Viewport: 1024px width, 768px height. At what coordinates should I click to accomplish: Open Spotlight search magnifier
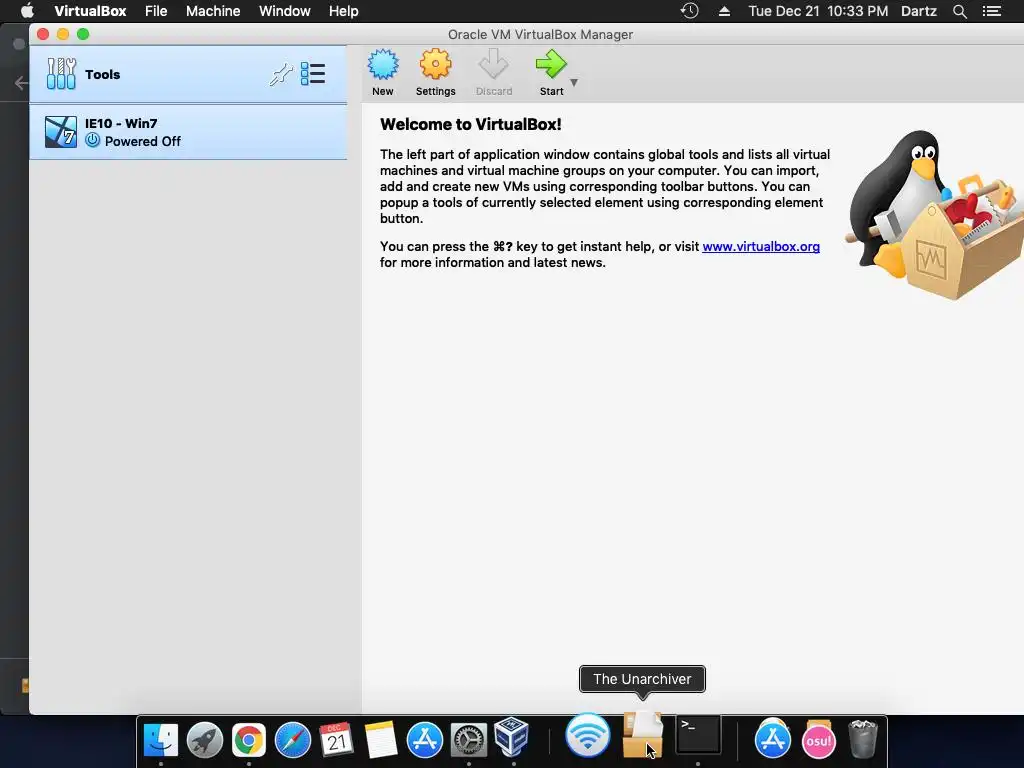tap(959, 11)
